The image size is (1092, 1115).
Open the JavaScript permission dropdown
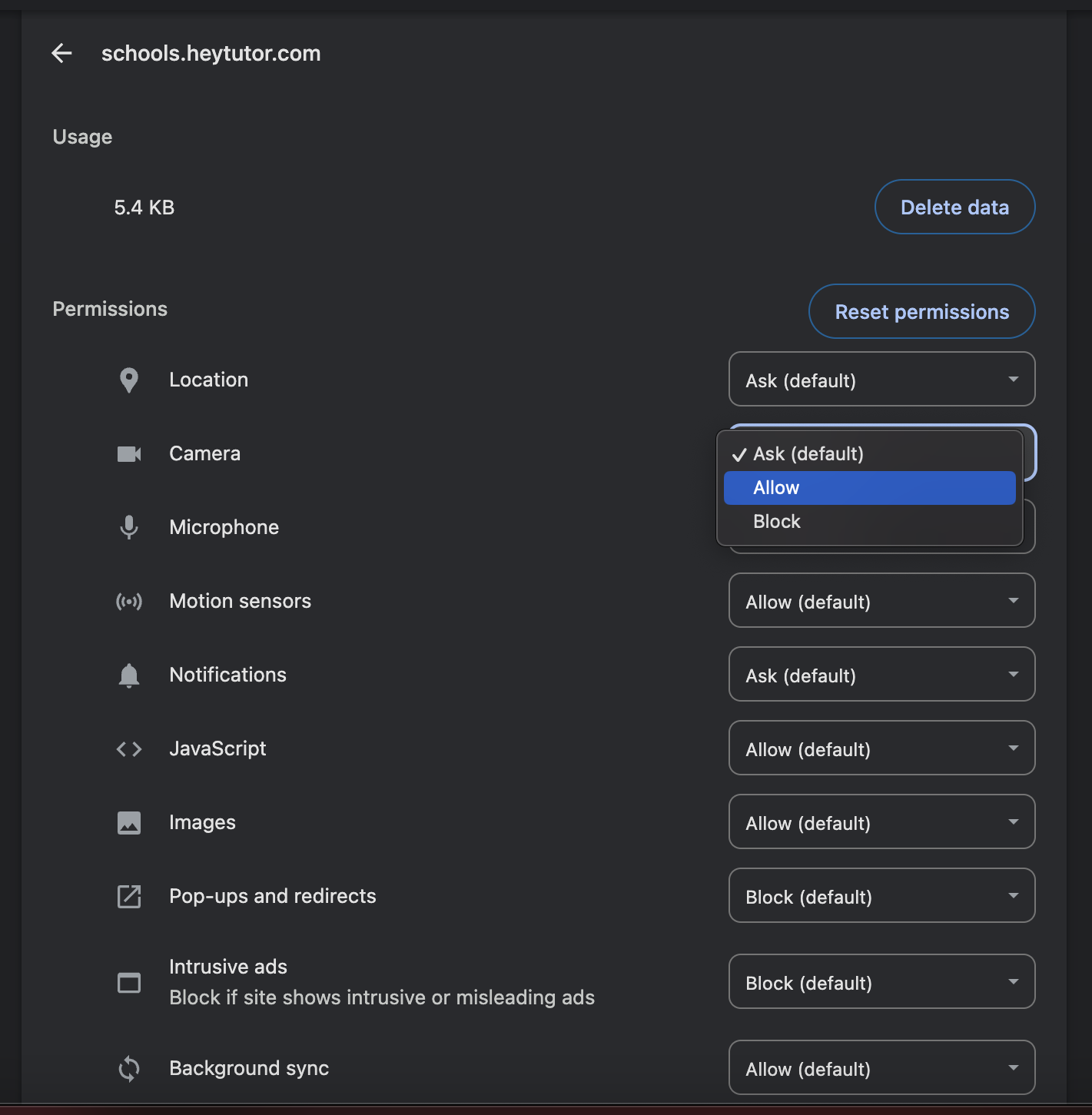[x=881, y=748]
